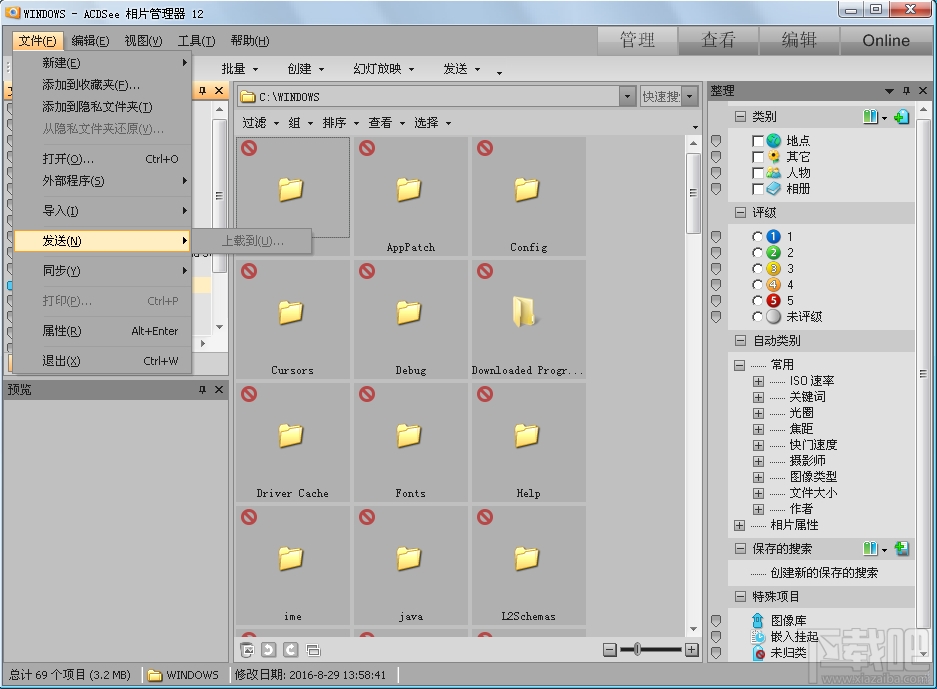
Task: Click the green add category icon
Action: pos(901,116)
